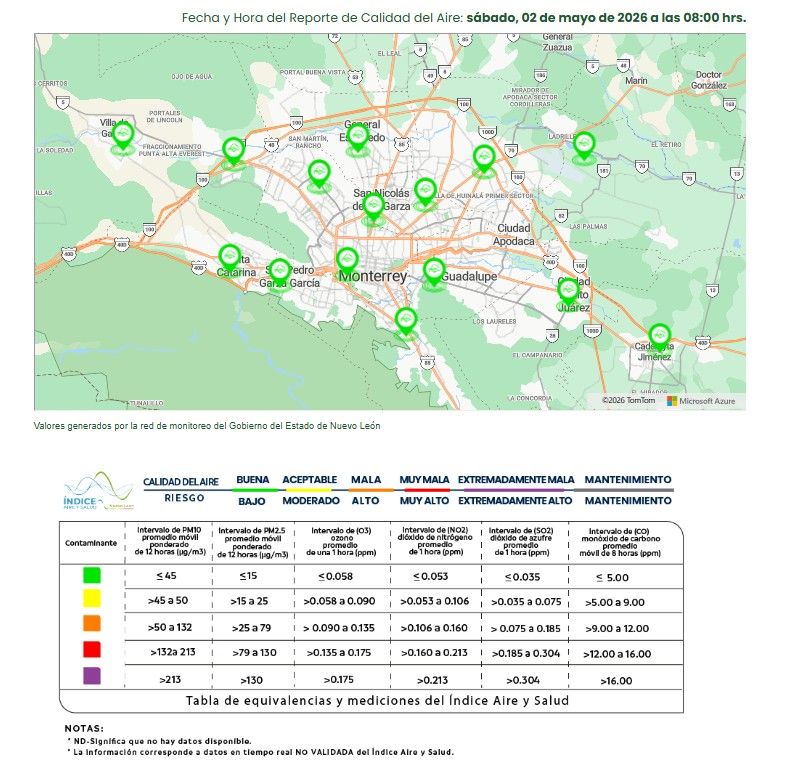Click the >0.035 a 0.075 SO2 cell
Screen dimensions: 787x767
pyautogui.click(x=526, y=602)
